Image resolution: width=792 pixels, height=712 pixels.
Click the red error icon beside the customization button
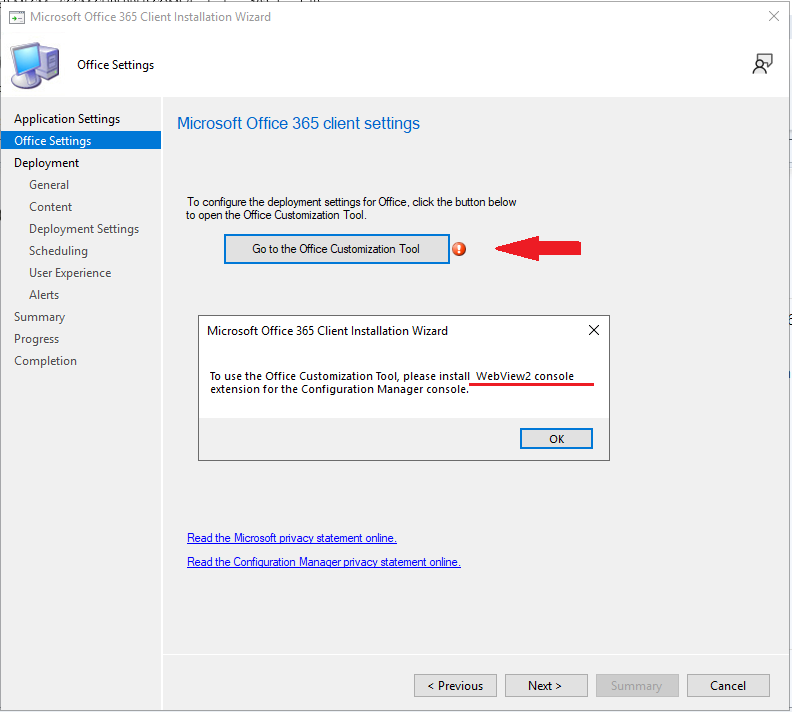point(459,249)
